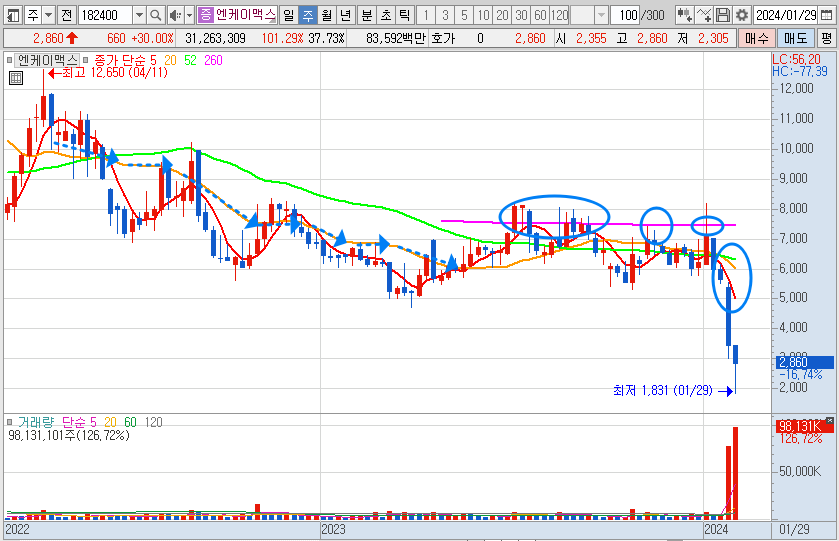The width and height of the screenshot is (839, 541).
Task: Choose interval 10 button
Action: (483, 15)
